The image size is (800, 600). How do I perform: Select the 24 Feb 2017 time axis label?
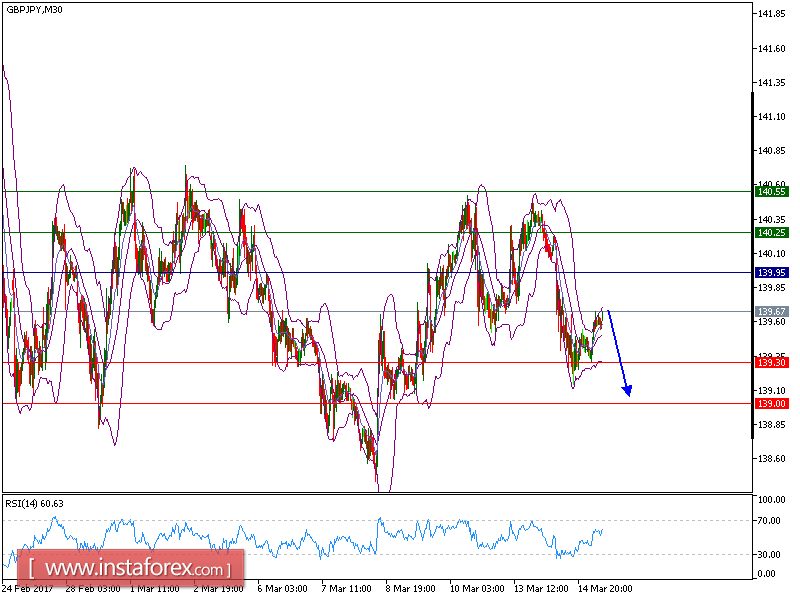26,588
